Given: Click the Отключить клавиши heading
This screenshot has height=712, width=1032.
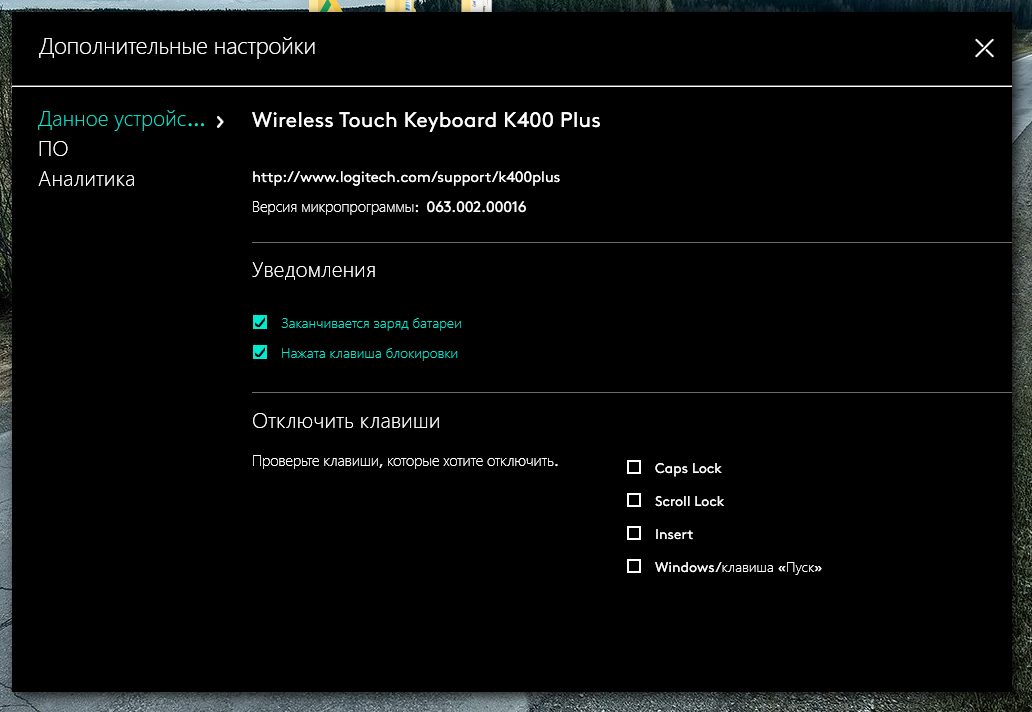Looking at the screenshot, I should pyautogui.click(x=346, y=421).
